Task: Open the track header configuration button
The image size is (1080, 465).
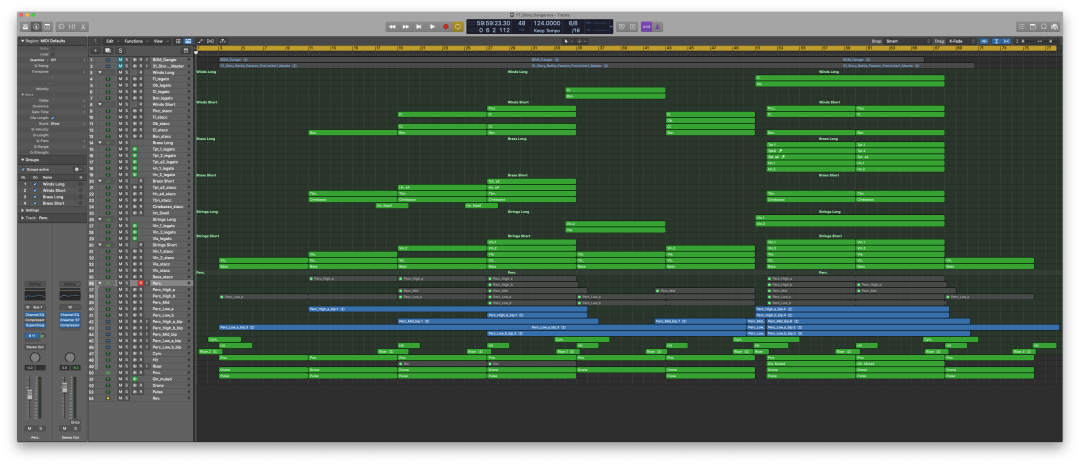Action: pos(185,50)
